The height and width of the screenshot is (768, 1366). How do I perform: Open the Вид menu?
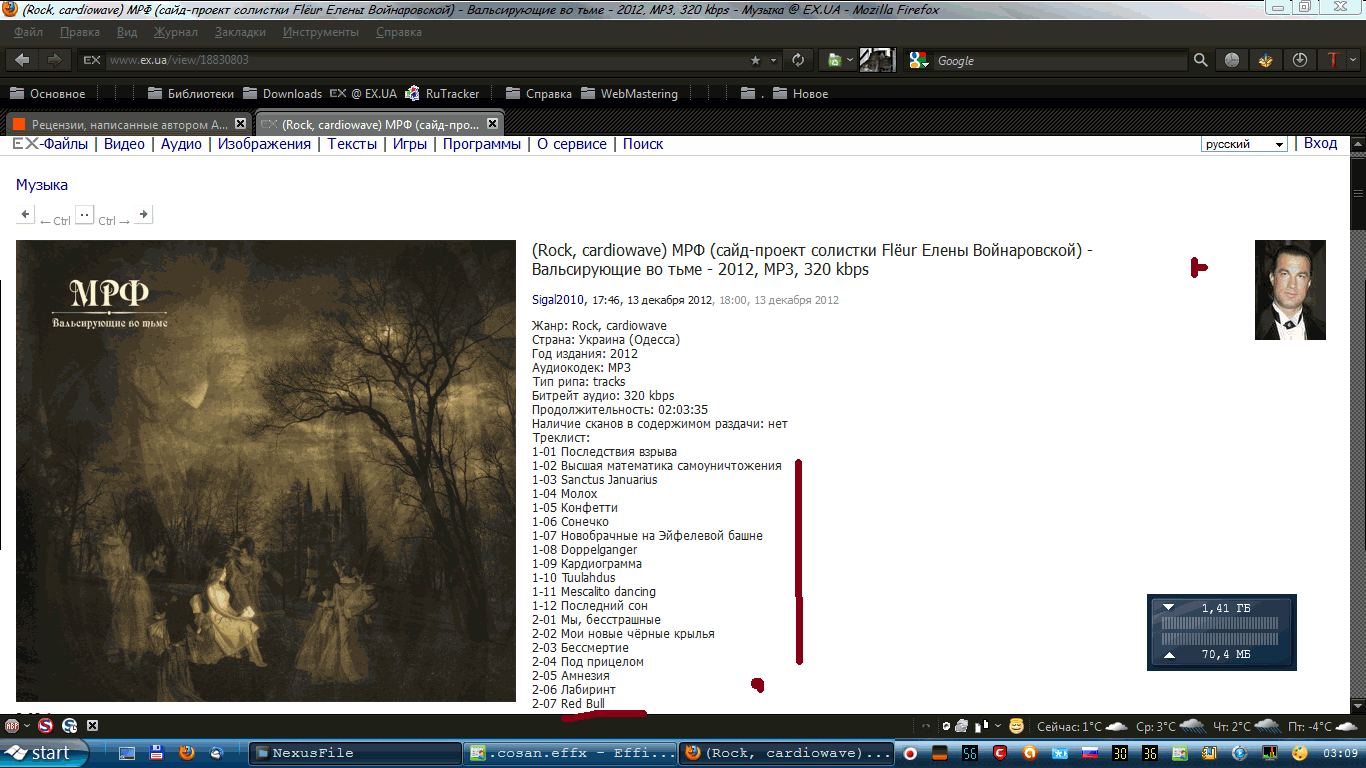point(127,32)
